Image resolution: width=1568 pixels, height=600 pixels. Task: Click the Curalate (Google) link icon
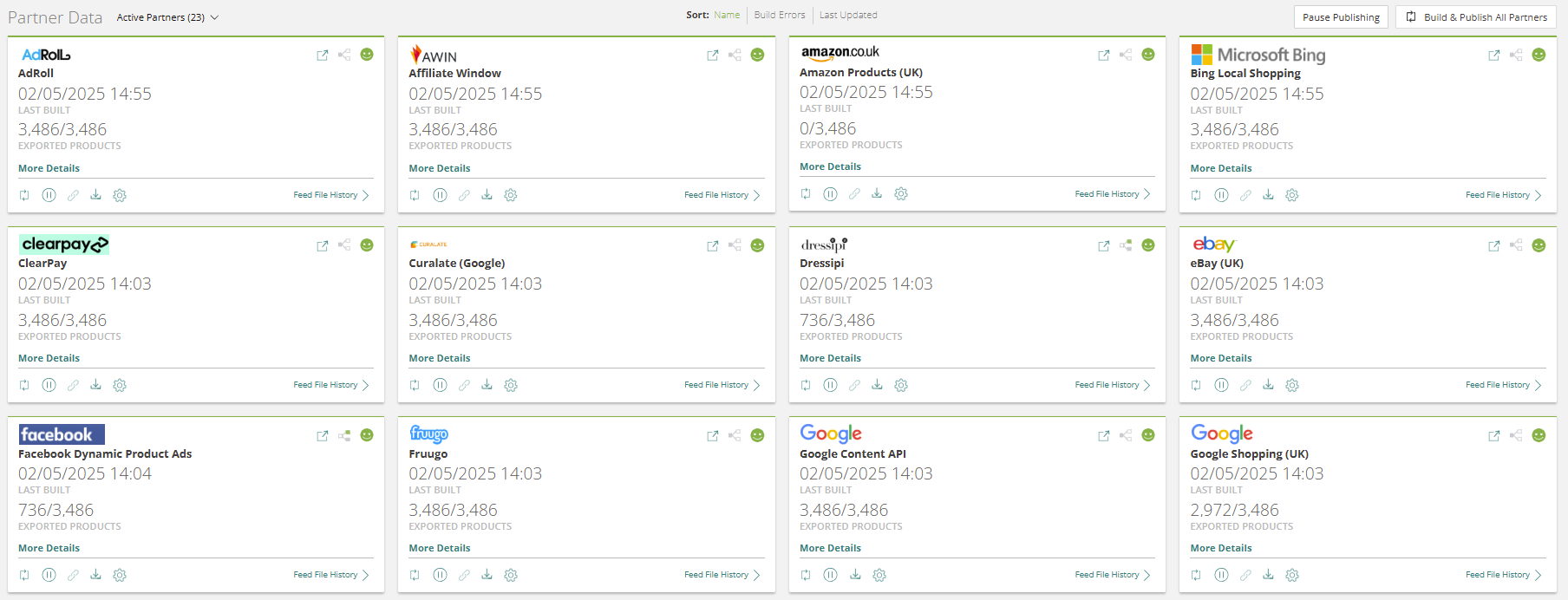[464, 385]
